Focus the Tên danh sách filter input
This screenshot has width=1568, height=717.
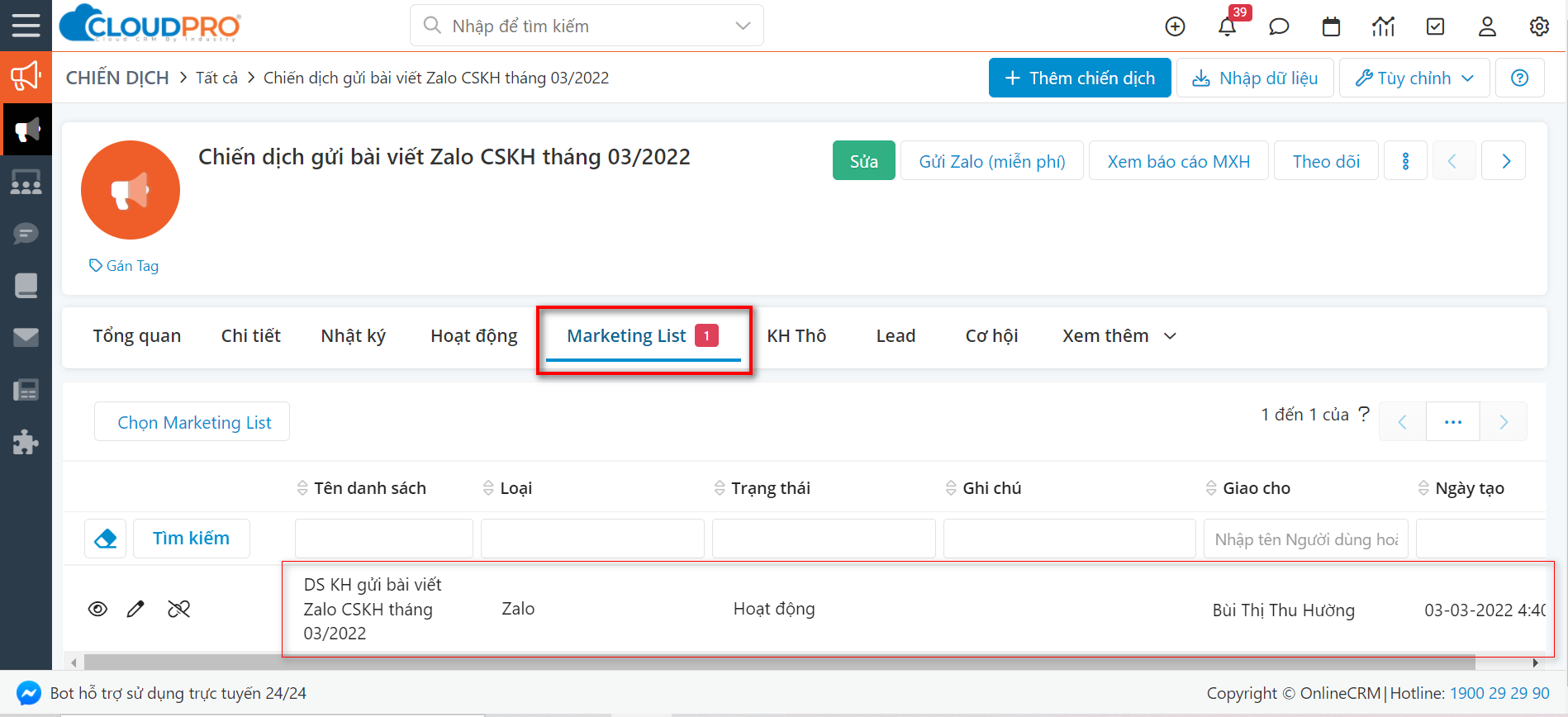[384, 539]
